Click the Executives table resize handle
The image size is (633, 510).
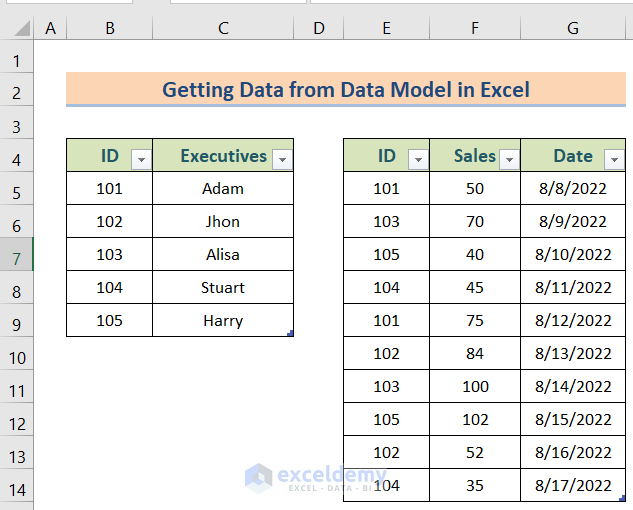coord(290,333)
